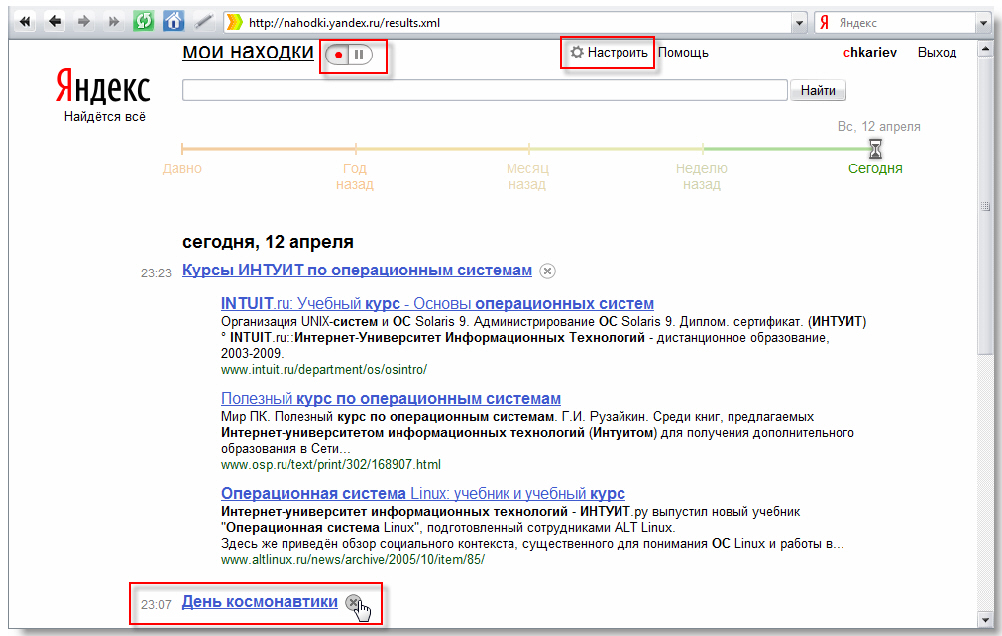Click the fast-forward browser button
1002x636 pixels.
click(x=113, y=22)
